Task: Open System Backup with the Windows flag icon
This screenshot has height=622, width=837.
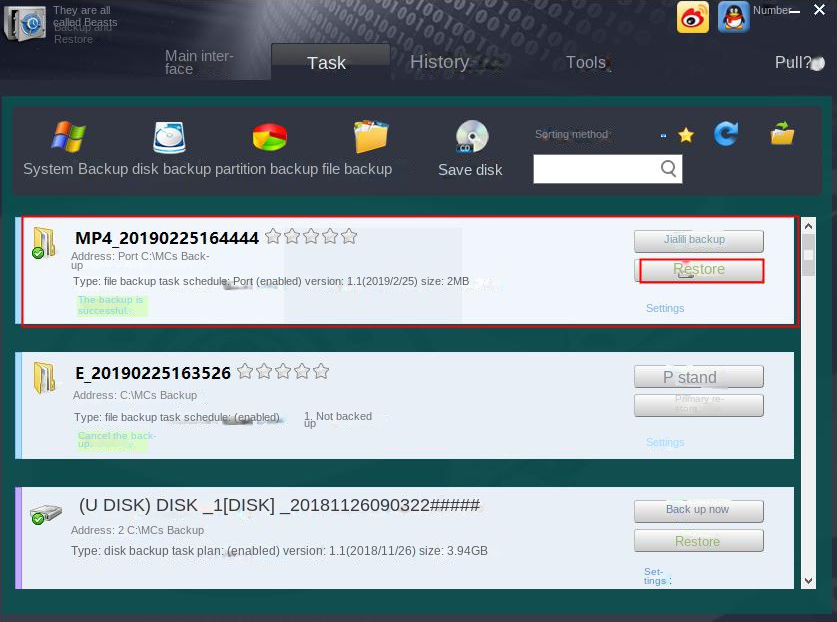Action: [x=68, y=137]
